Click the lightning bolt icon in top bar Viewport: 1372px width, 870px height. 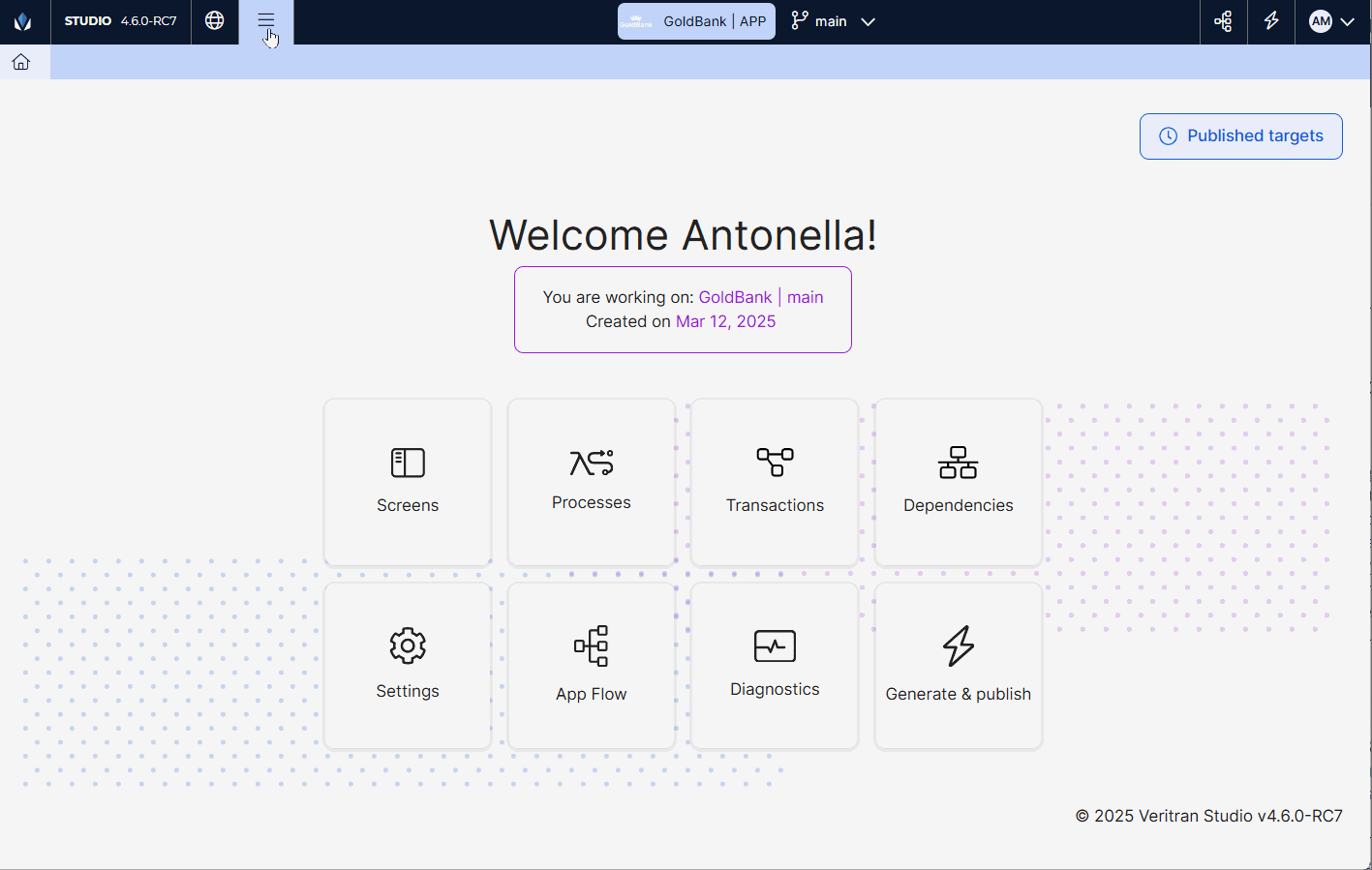coord(1271,21)
